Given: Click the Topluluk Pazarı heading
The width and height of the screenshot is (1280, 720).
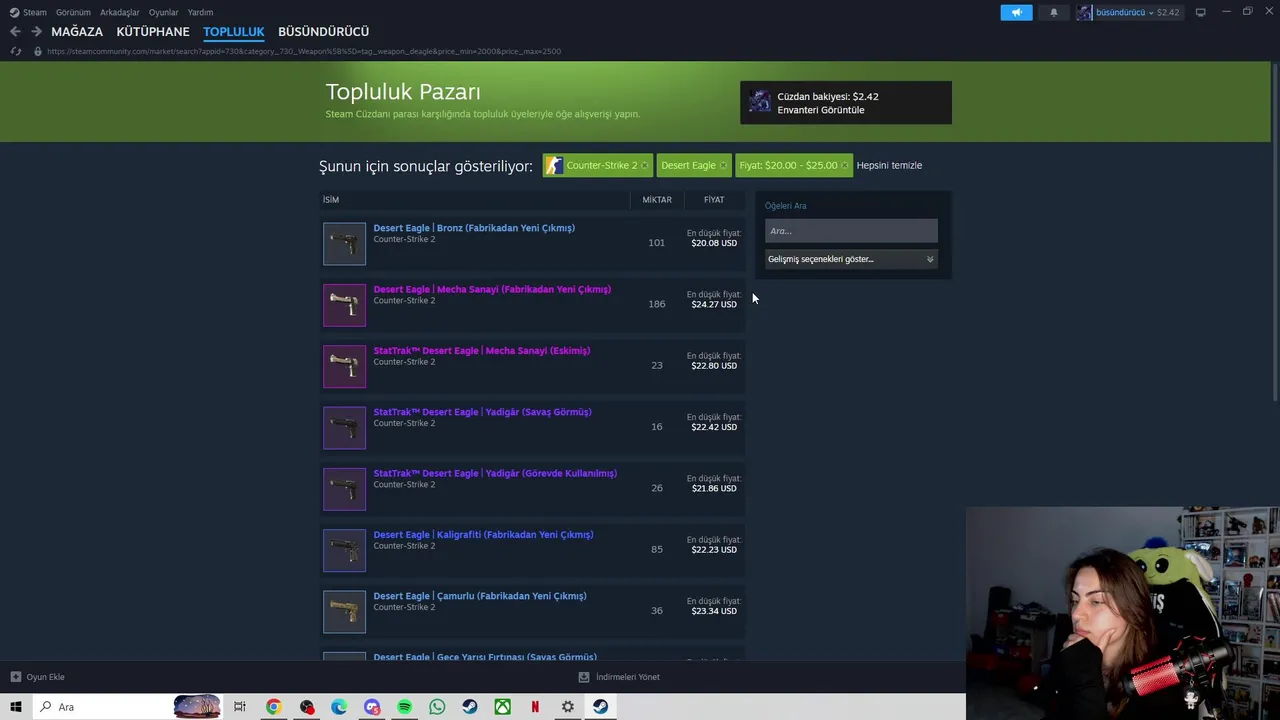Looking at the screenshot, I should tap(403, 92).
